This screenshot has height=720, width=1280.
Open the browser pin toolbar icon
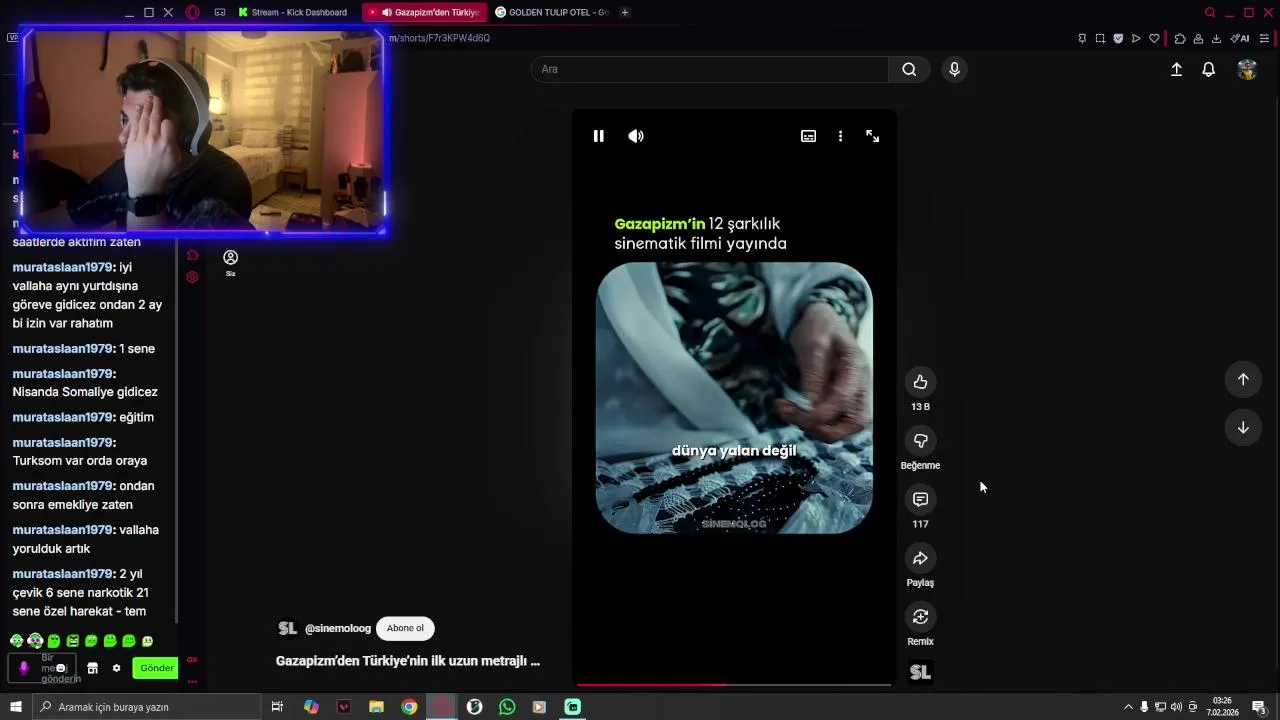1082,38
